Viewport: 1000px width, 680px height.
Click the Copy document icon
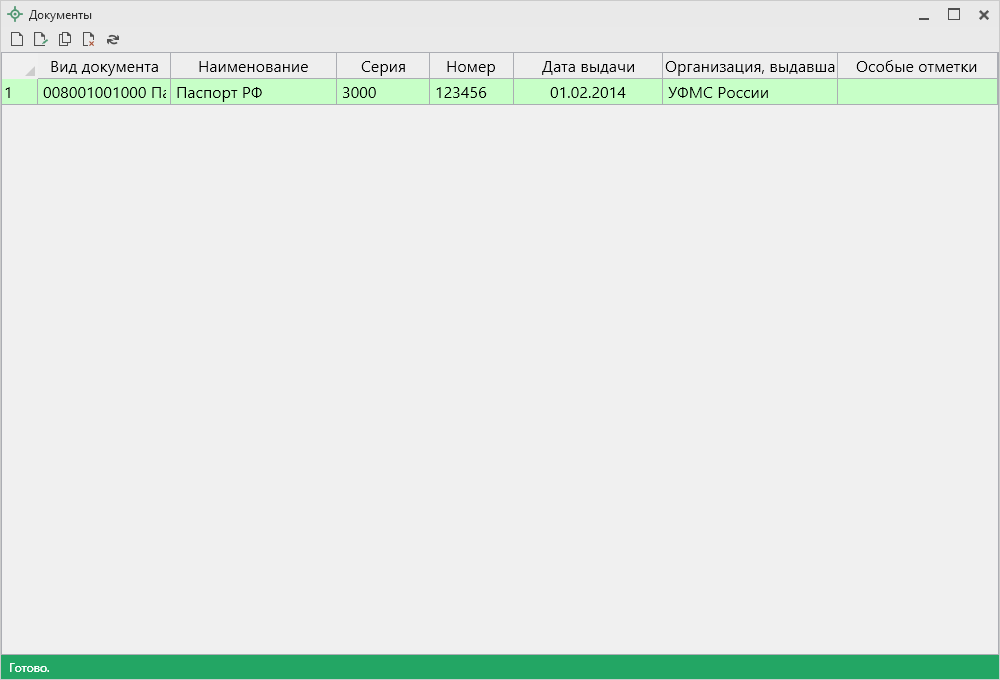click(x=65, y=40)
